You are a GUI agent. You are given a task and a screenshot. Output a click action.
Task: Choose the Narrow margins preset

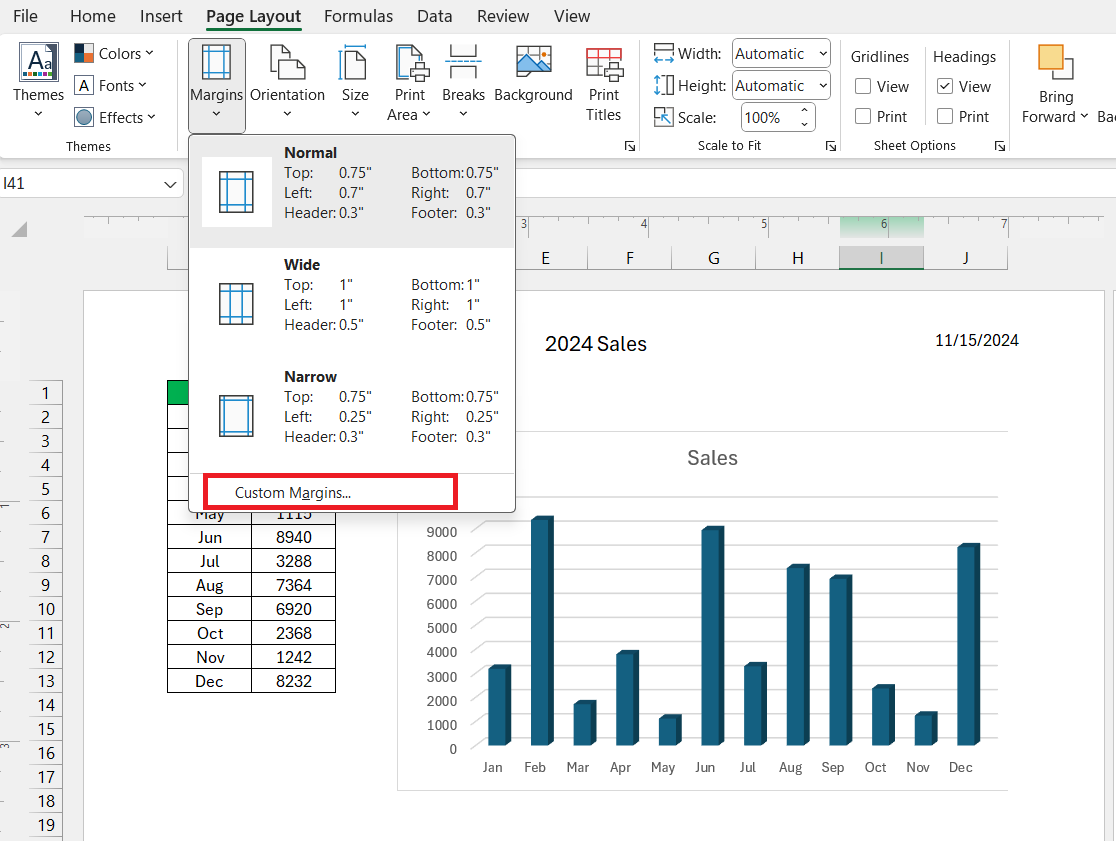[352, 416]
